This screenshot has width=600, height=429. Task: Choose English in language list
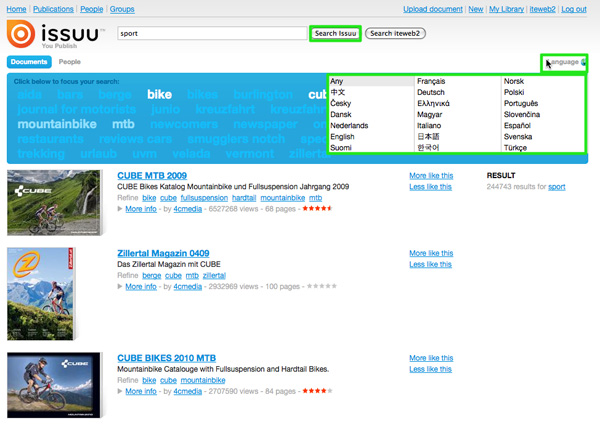tap(342, 137)
